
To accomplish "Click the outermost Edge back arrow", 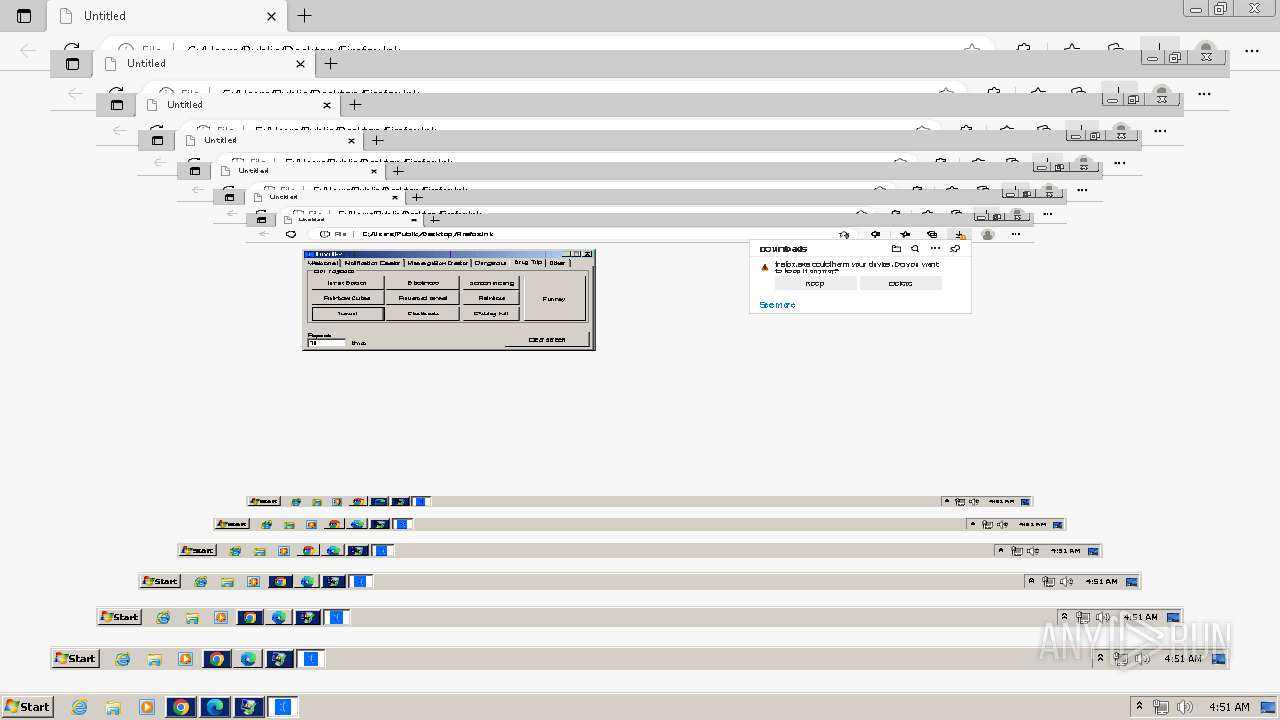I will click(x=28, y=50).
